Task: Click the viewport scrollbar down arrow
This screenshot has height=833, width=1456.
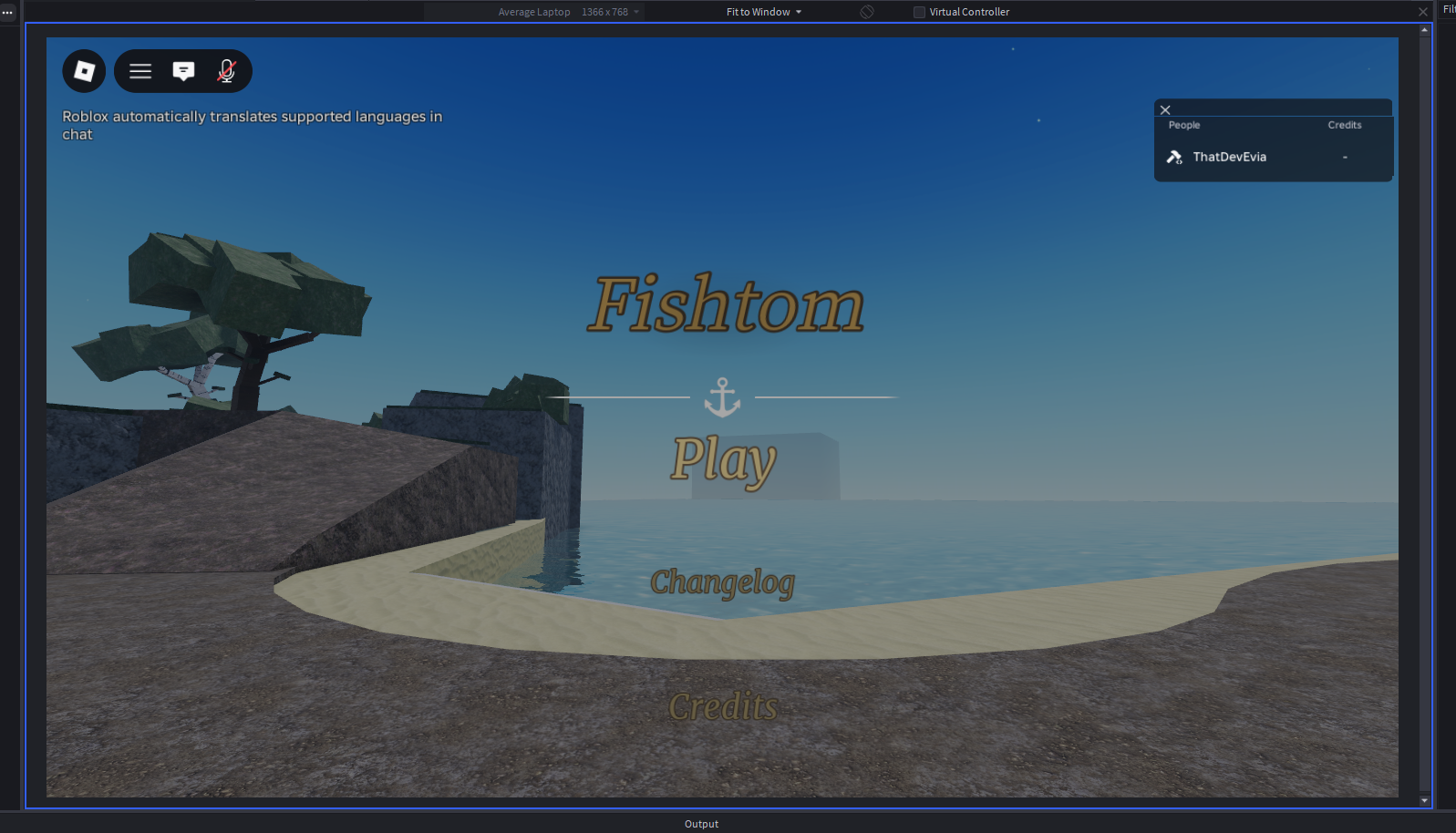Action: [1424, 800]
